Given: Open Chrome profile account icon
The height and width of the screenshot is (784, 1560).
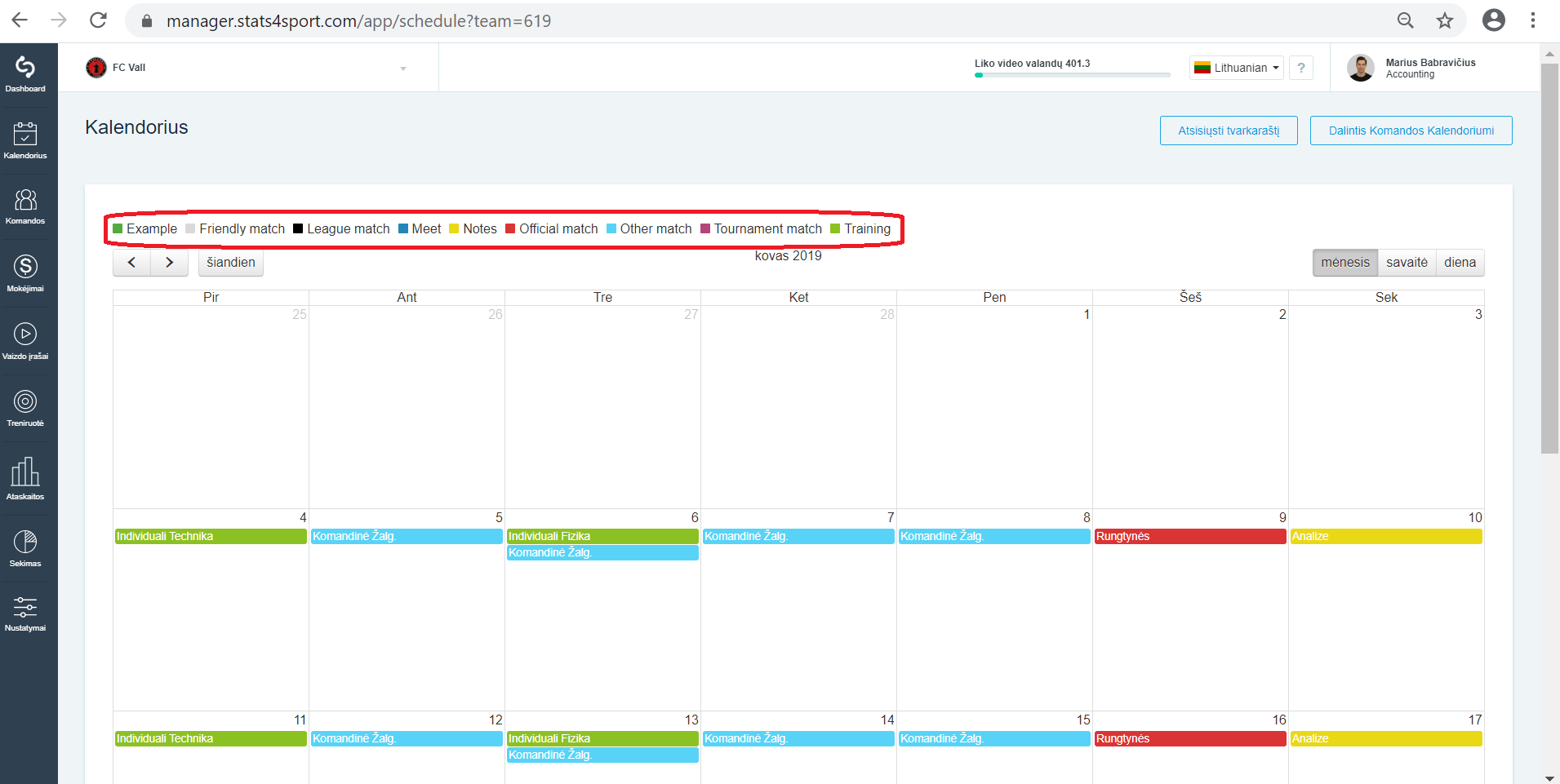Looking at the screenshot, I should click(1494, 20).
